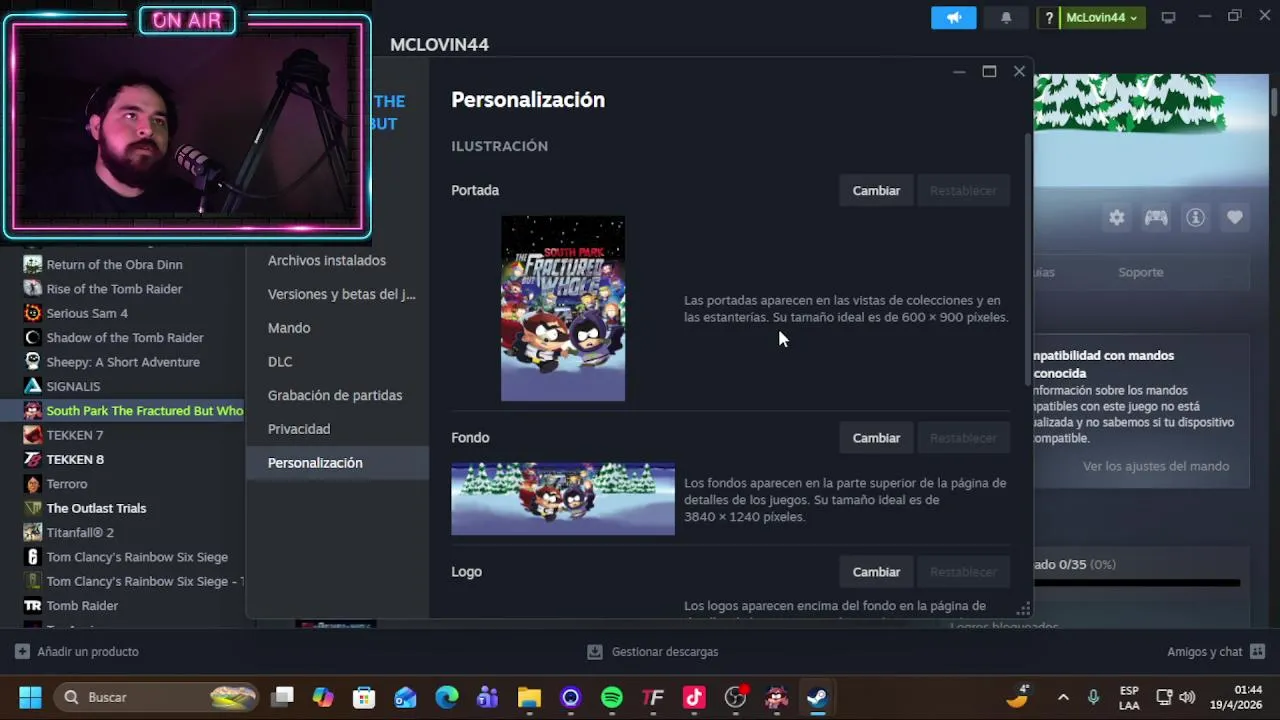Select The Outlast Trials in library
Image resolution: width=1280 pixels, height=720 pixels.
point(96,508)
